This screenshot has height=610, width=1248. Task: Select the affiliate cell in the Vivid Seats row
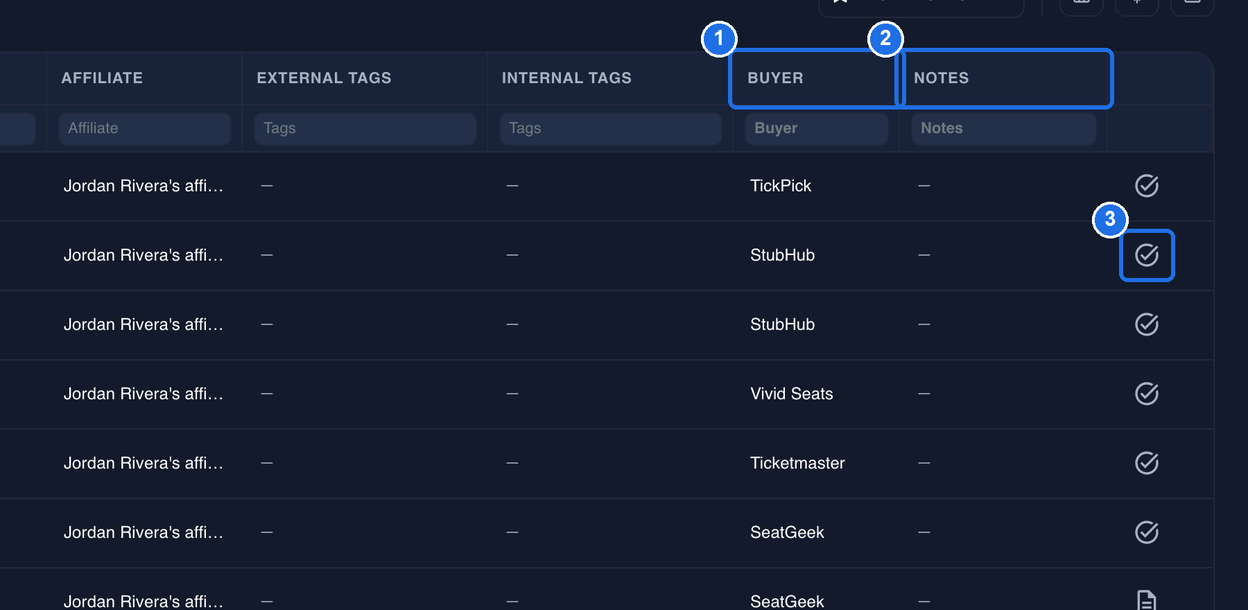tap(144, 394)
